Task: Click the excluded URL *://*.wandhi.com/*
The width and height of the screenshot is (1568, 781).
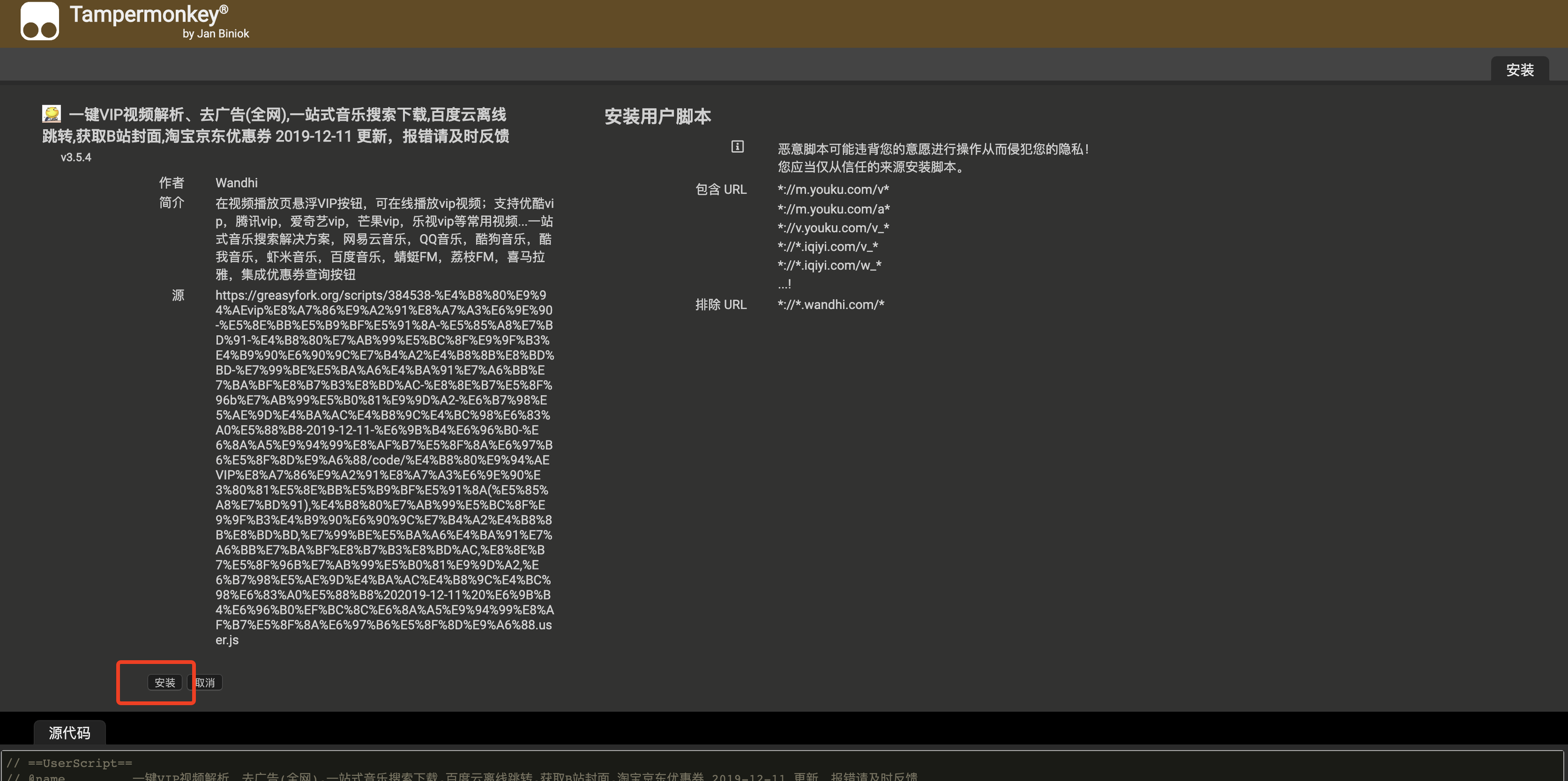Action: point(830,304)
